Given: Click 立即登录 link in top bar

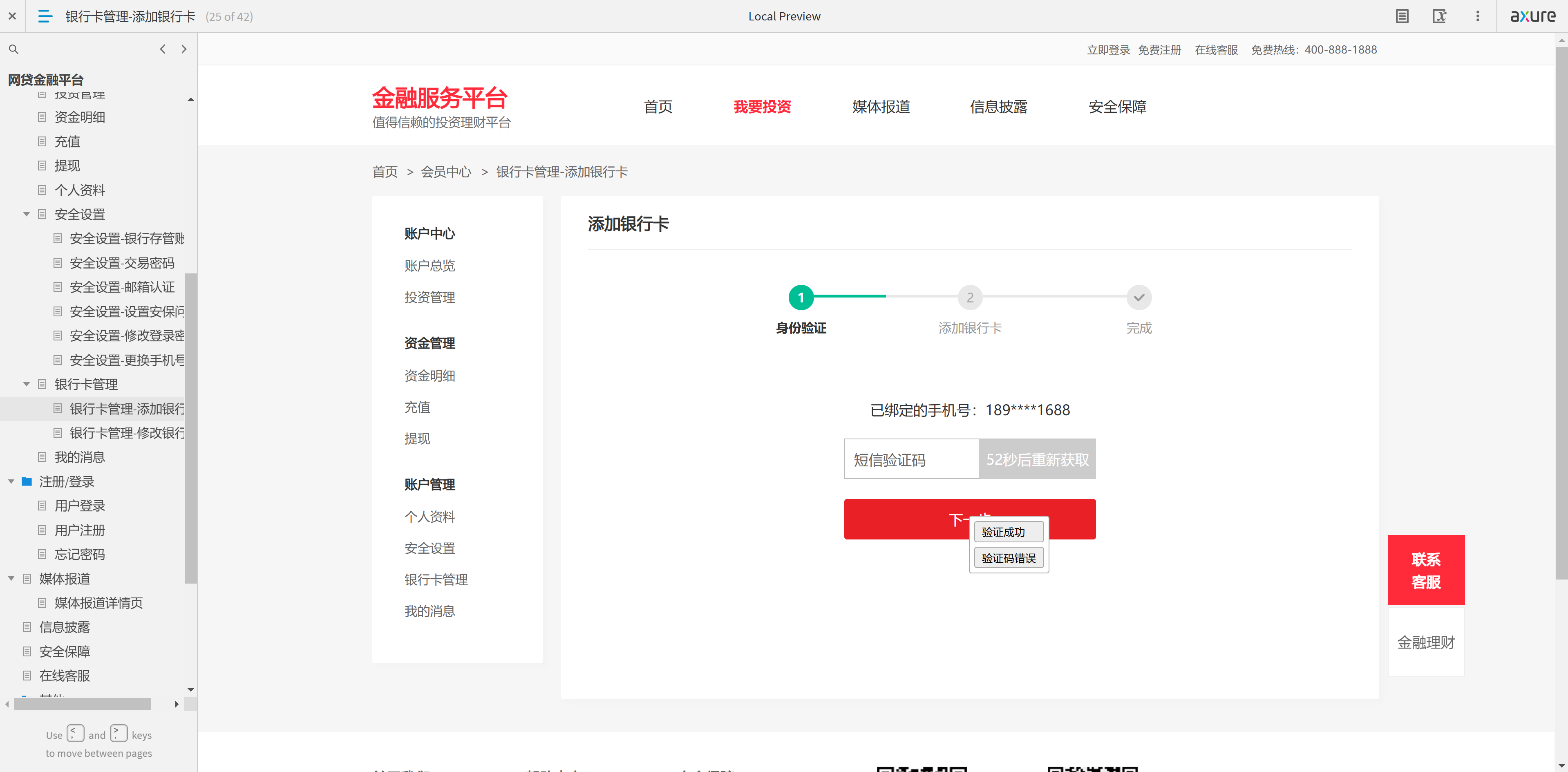Looking at the screenshot, I should 1108,50.
